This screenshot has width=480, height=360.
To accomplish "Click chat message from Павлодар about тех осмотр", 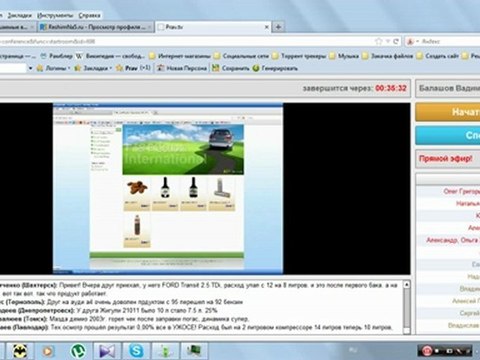I will click(x=196, y=327).
